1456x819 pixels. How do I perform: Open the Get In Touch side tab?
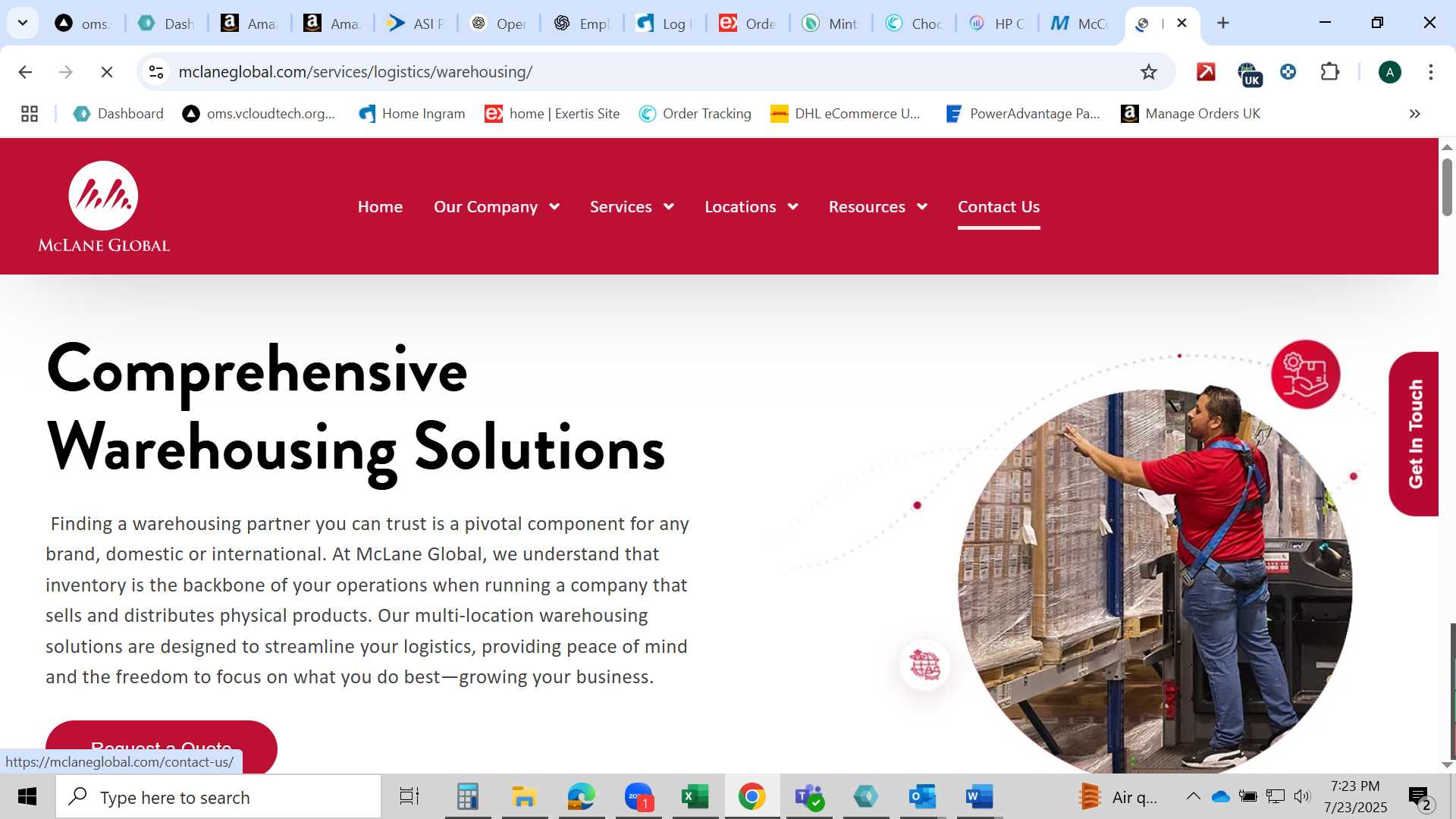1414,434
